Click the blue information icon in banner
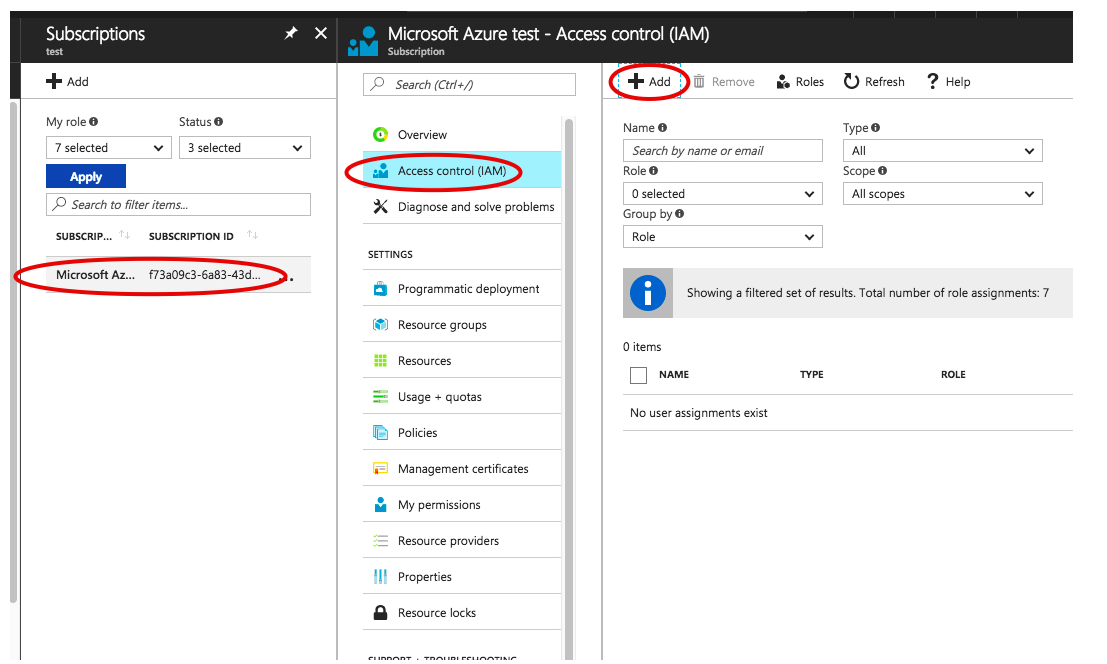 point(647,293)
